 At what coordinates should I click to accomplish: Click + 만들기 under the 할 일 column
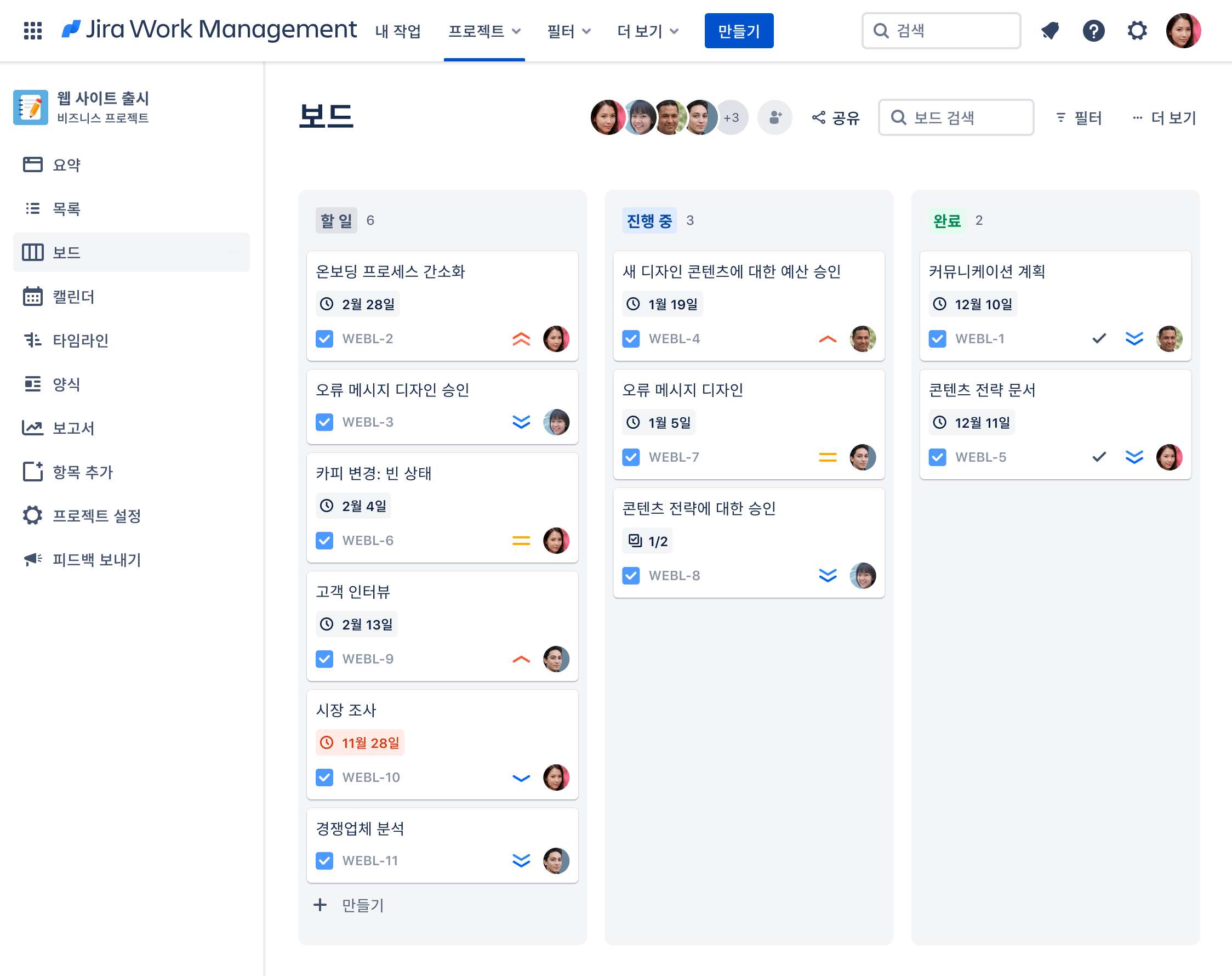[x=349, y=905]
